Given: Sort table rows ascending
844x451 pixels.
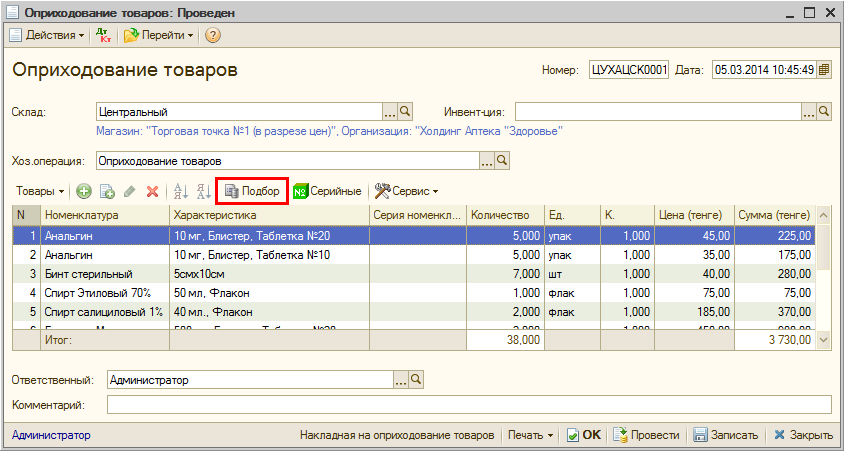Looking at the screenshot, I should coord(181,191).
